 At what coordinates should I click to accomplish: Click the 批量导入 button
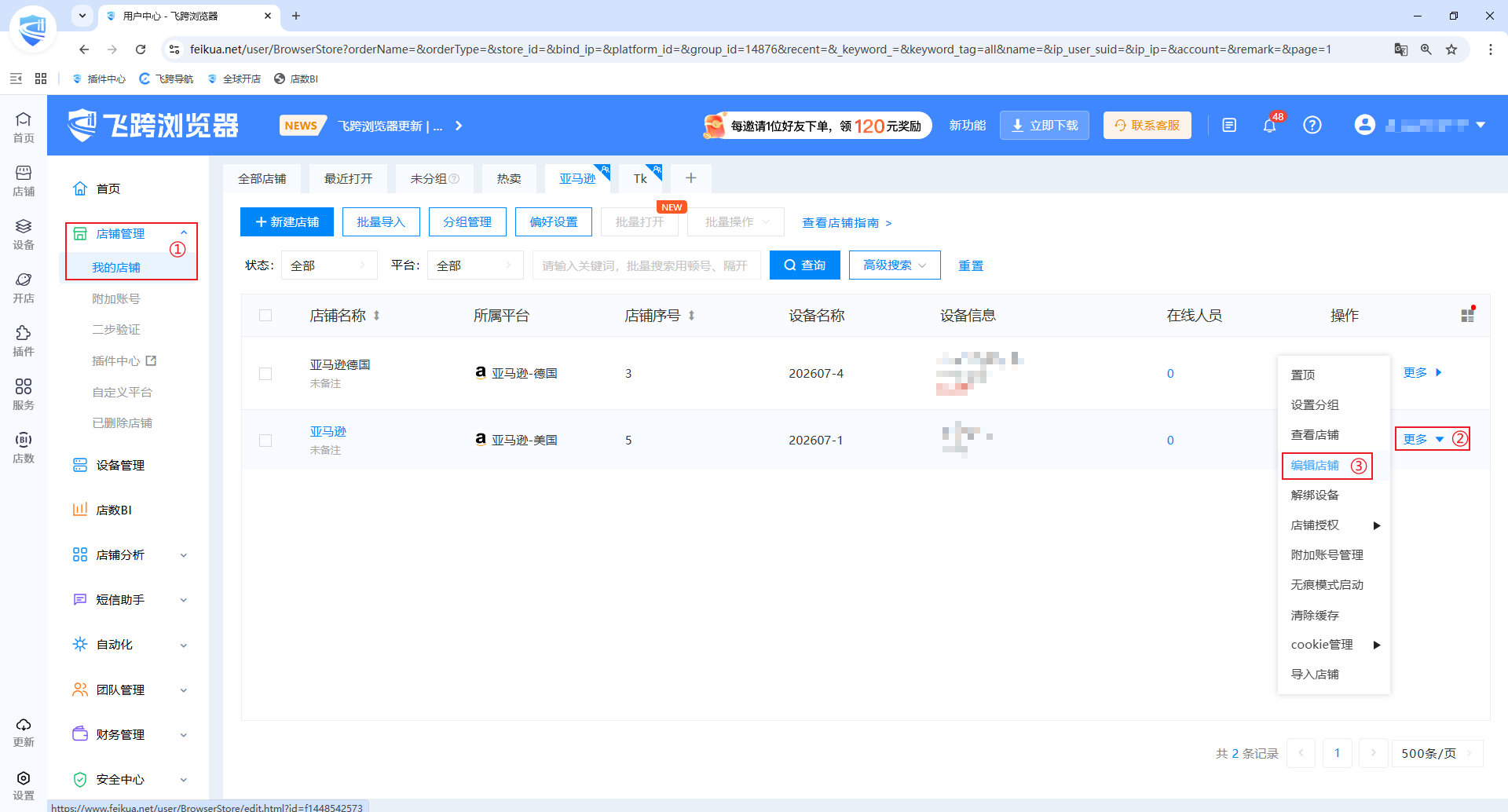(x=381, y=222)
